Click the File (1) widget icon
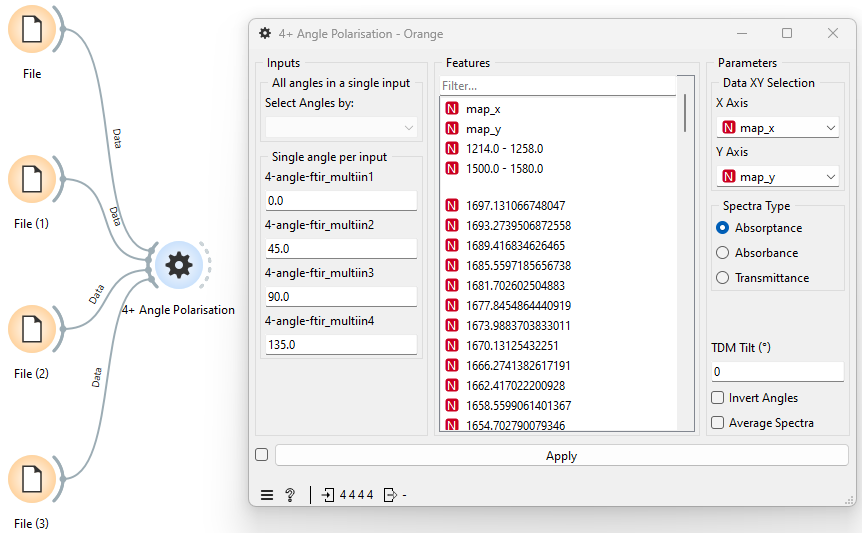 (x=32, y=179)
